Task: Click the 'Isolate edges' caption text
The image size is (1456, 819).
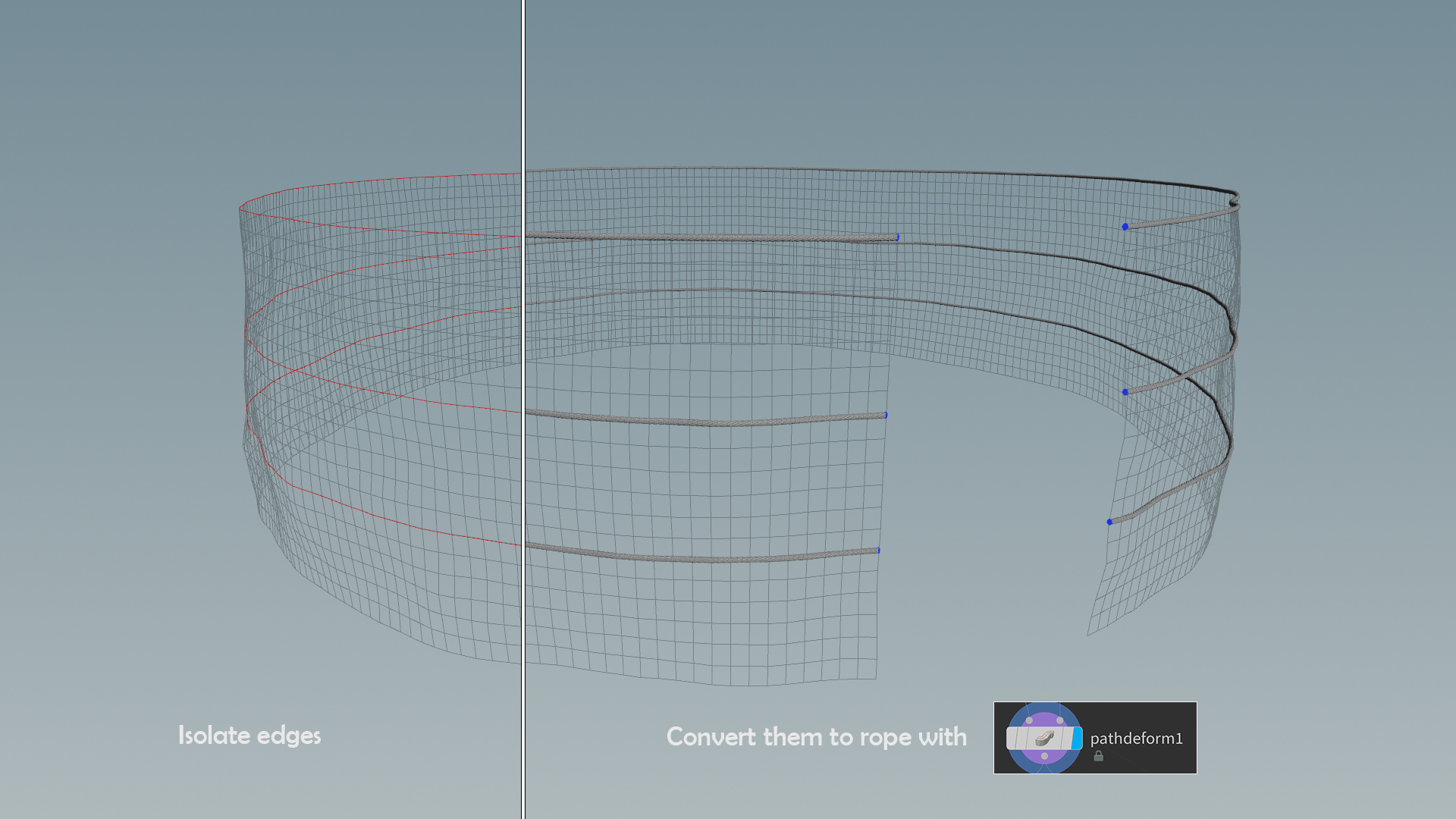Action: pos(249,736)
